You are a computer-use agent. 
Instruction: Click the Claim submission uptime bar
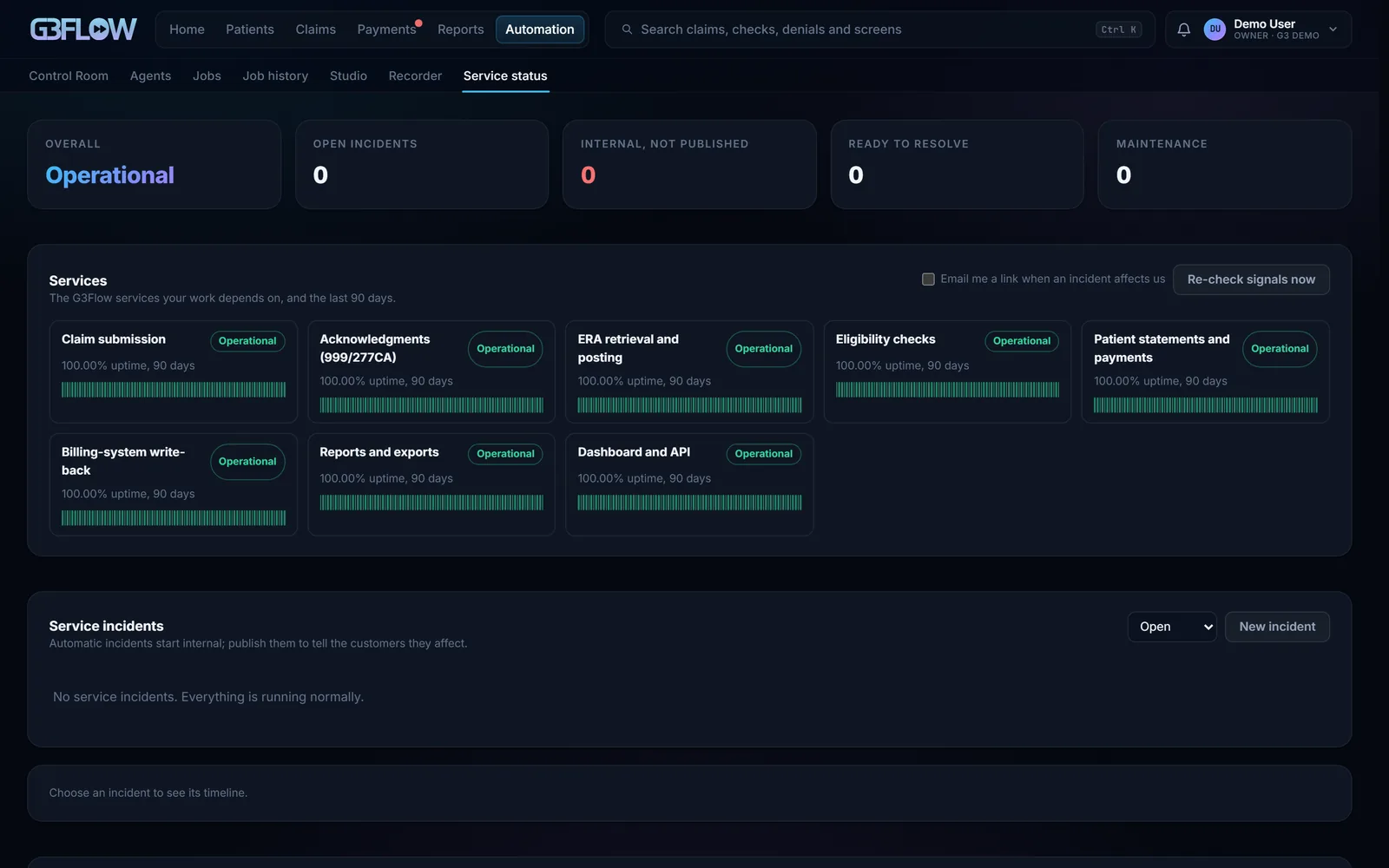click(x=174, y=390)
